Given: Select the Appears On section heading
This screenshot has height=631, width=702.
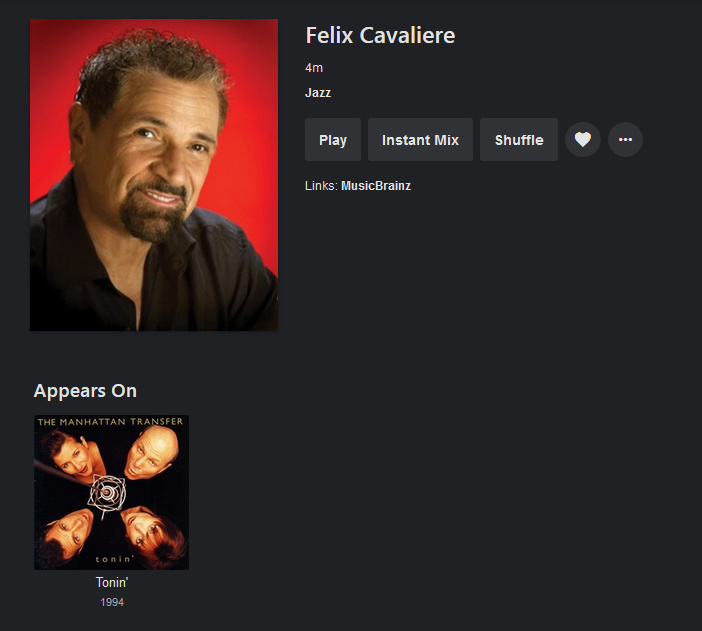Looking at the screenshot, I should (85, 391).
